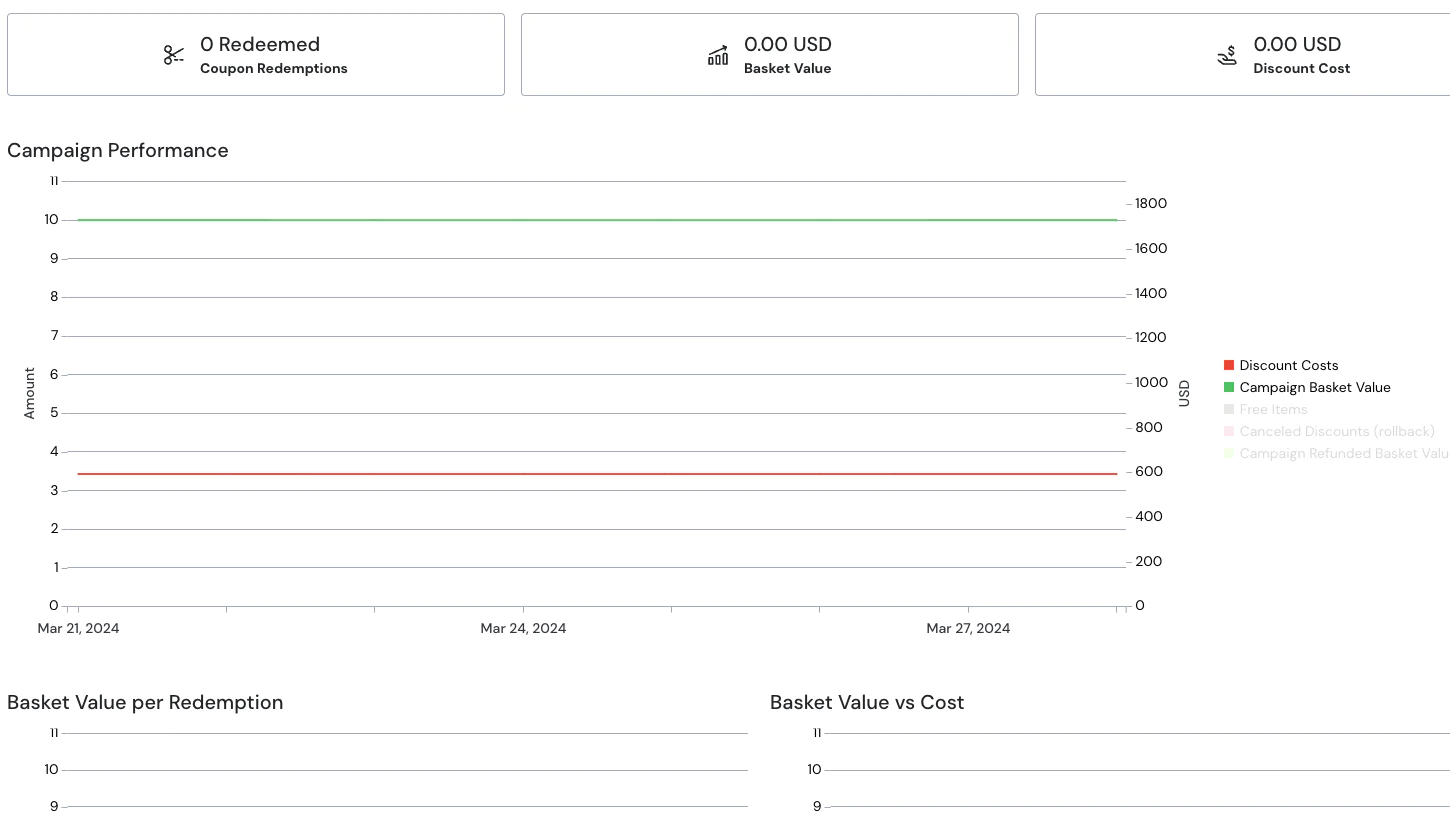Show the Free Items series in legend

click(x=1273, y=410)
